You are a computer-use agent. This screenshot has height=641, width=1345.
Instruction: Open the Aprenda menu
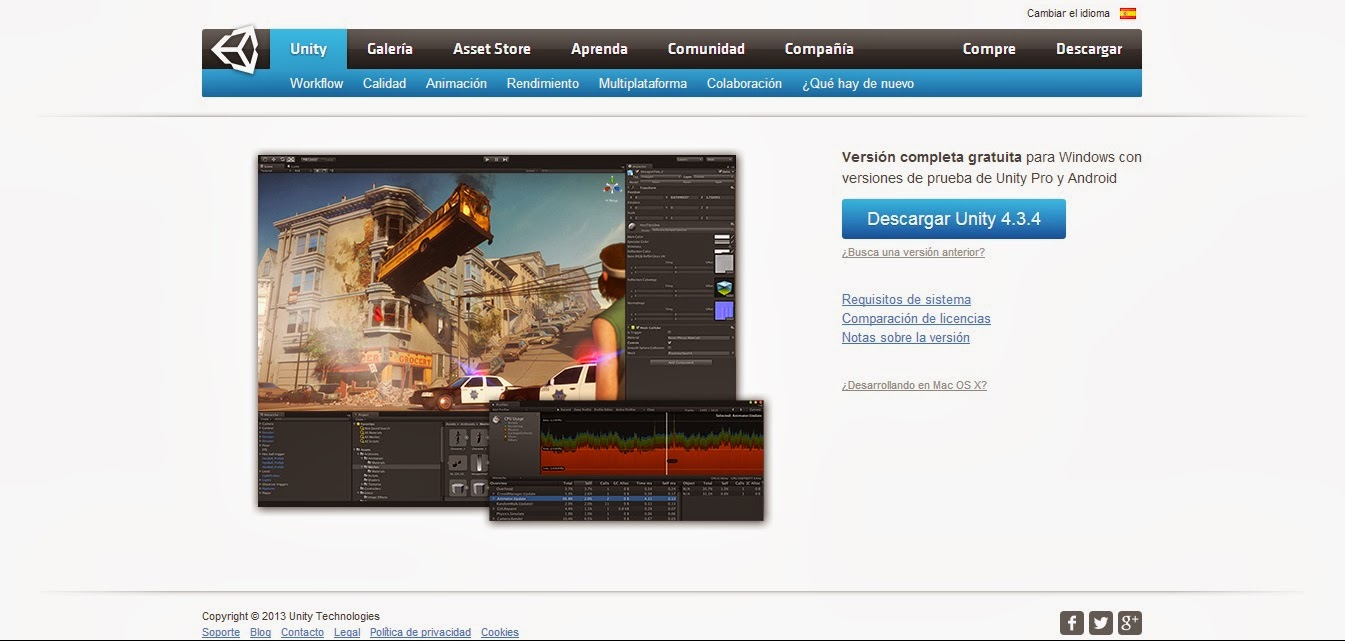[x=599, y=48]
